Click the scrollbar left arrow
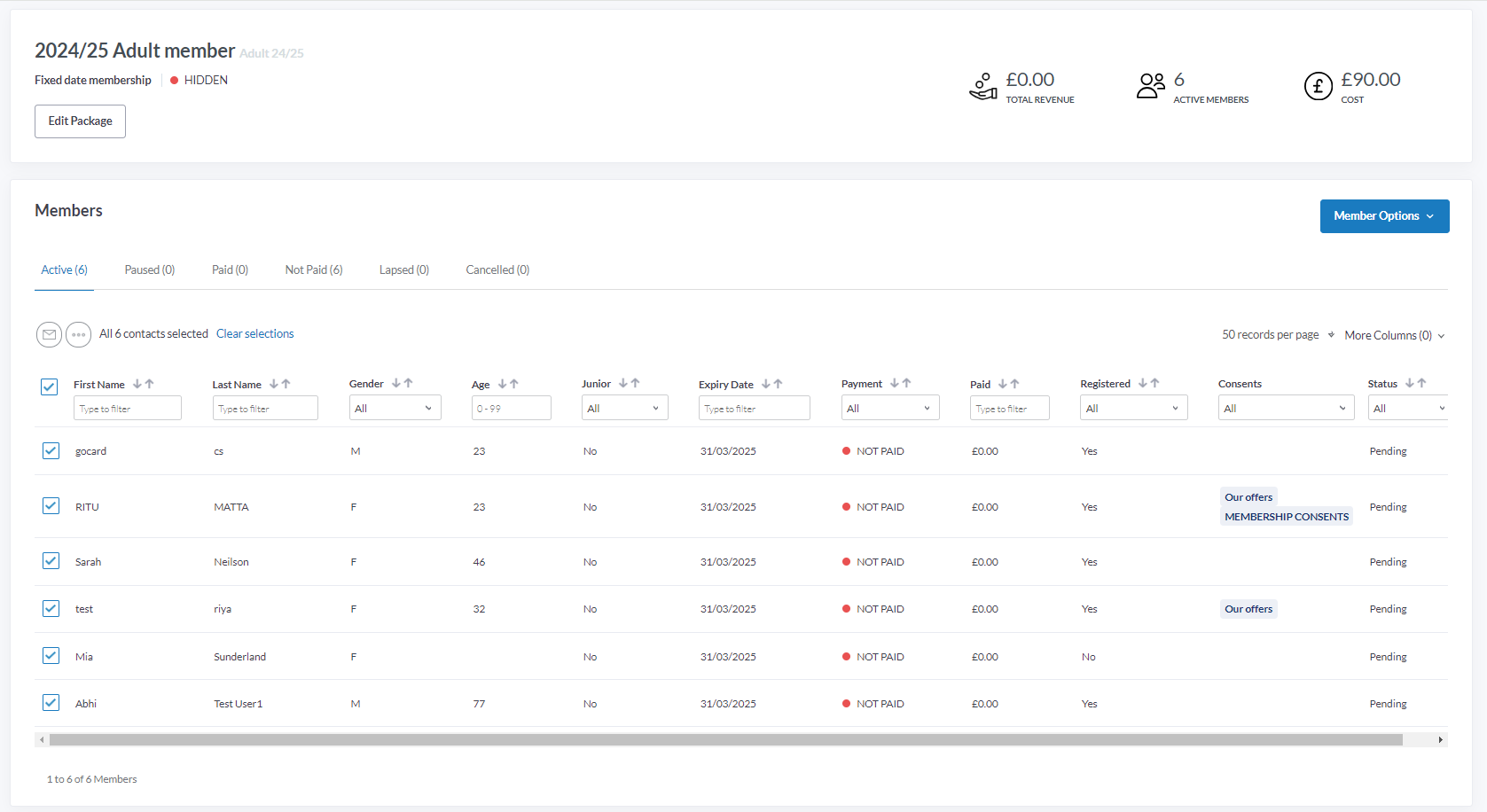Image resolution: width=1487 pixels, height=812 pixels. [x=42, y=739]
